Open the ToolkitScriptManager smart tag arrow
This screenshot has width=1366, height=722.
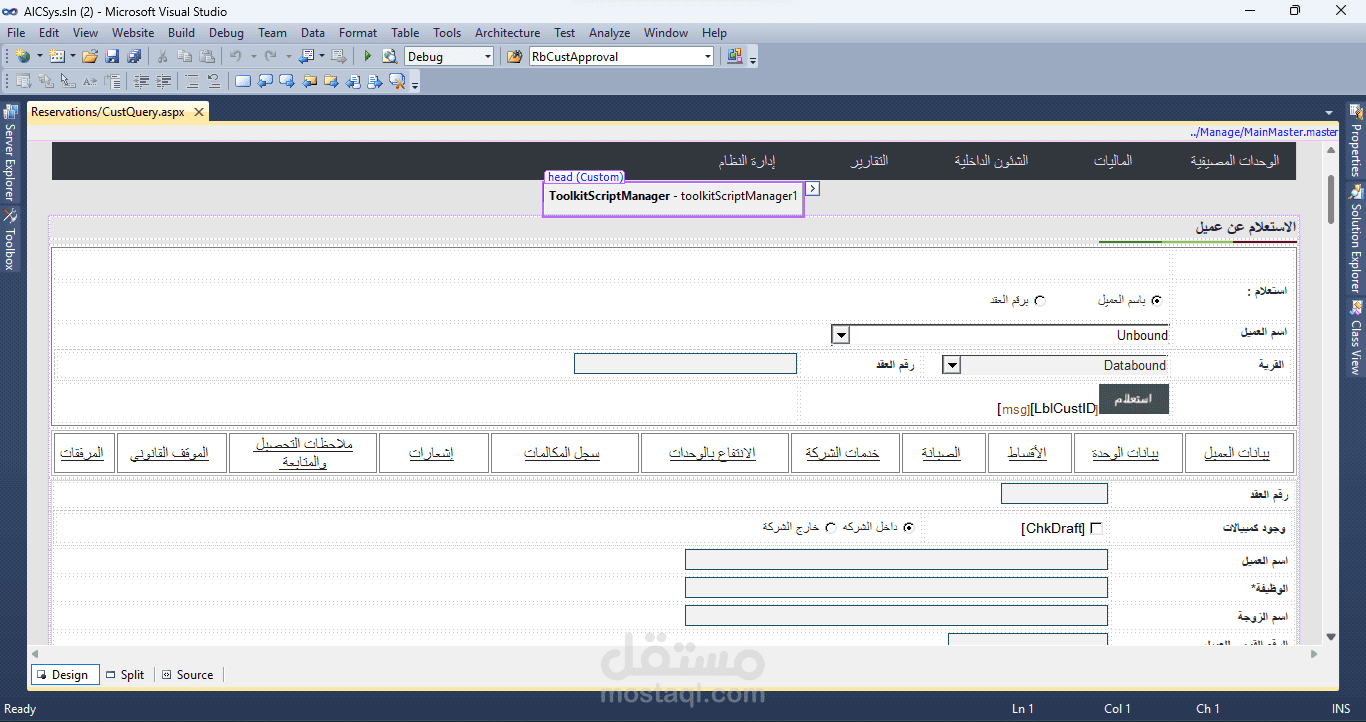tap(813, 188)
